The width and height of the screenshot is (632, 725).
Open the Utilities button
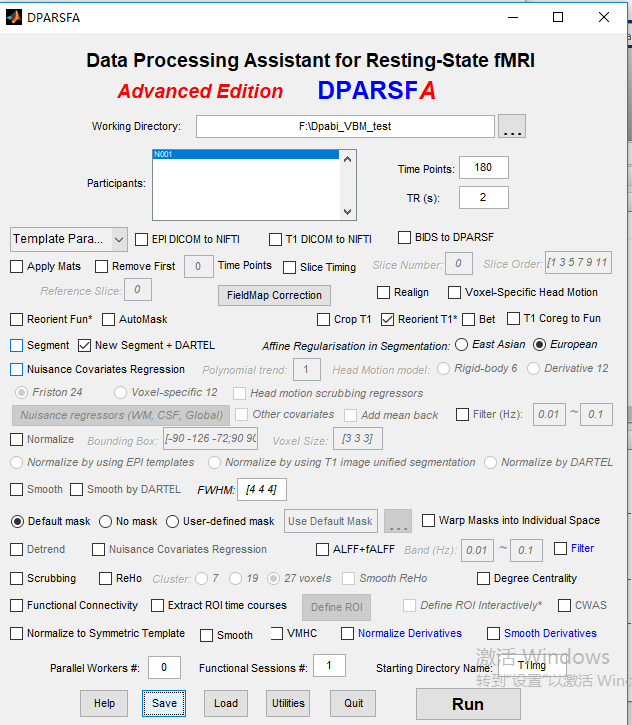click(288, 703)
